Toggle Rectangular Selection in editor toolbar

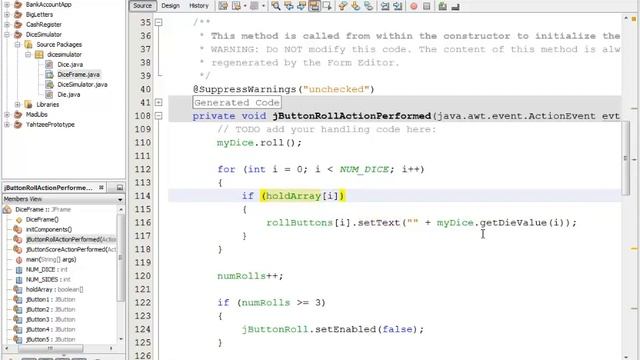[x=327, y=6]
